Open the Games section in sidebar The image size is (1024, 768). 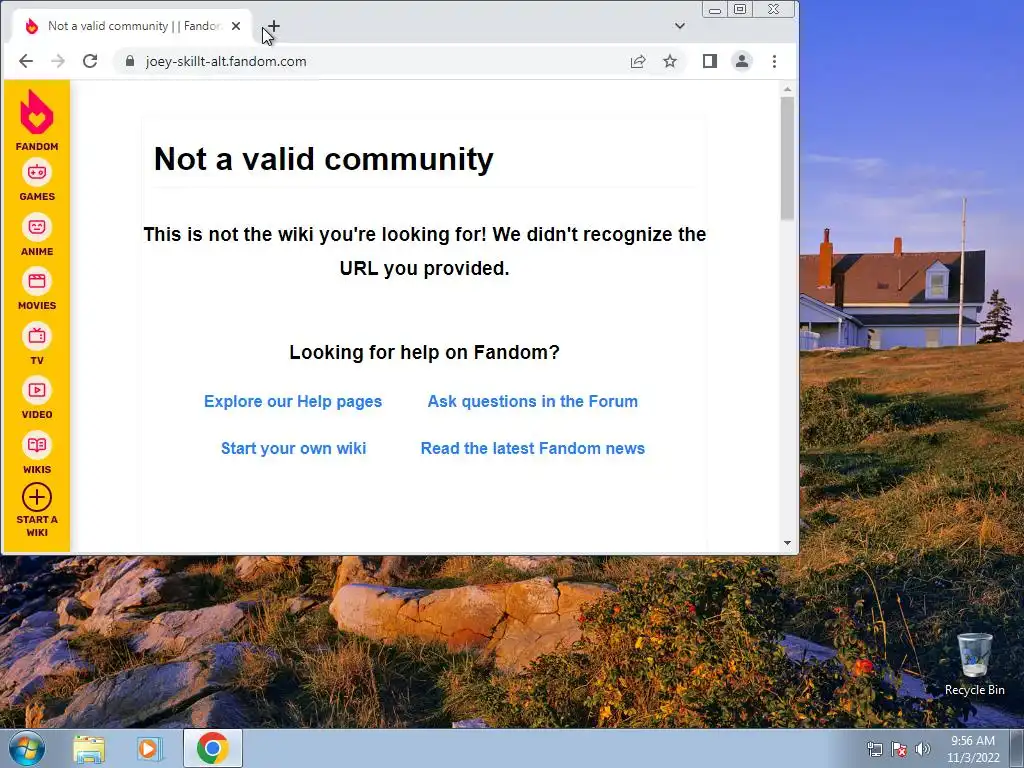coord(37,181)
